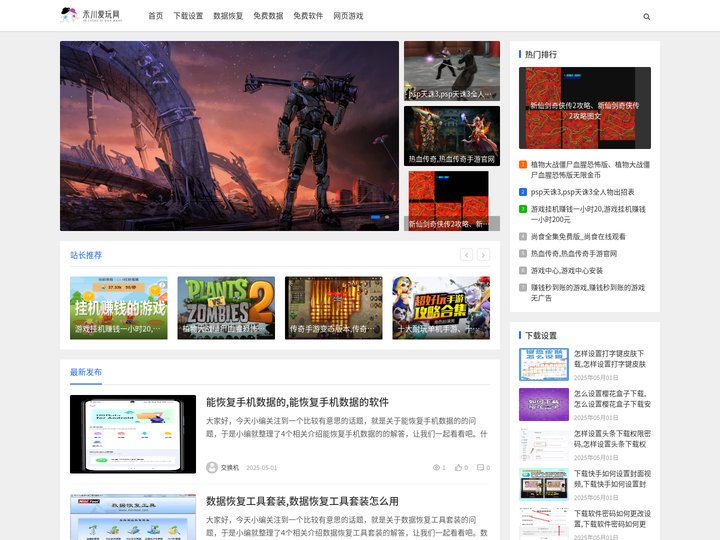Screen dimensions: 720x540
Task: Open 快手封面视频 sidebar thumbnail
Action: (544, 484)
